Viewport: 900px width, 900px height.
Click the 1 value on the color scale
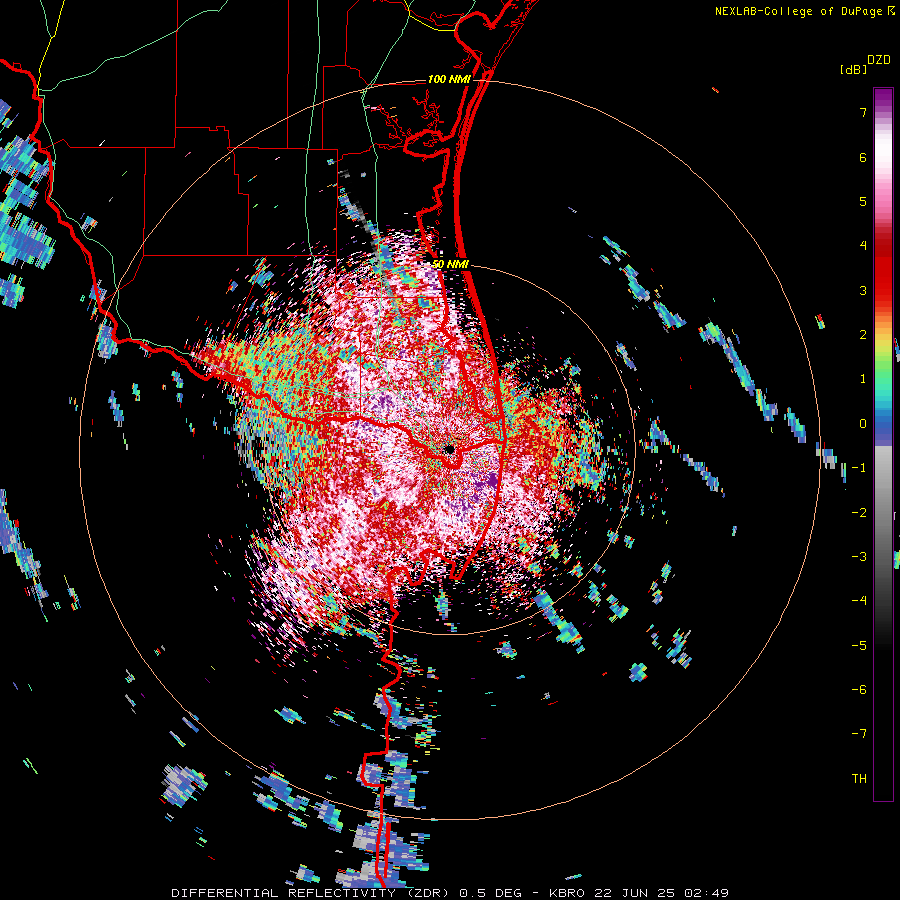coord(863,379)
